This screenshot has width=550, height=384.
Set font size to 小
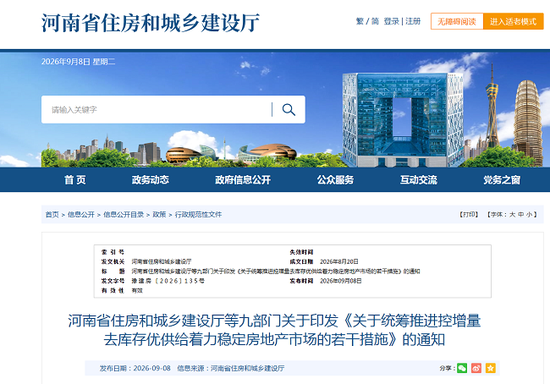pyautogui.click(x=529, y=214)
